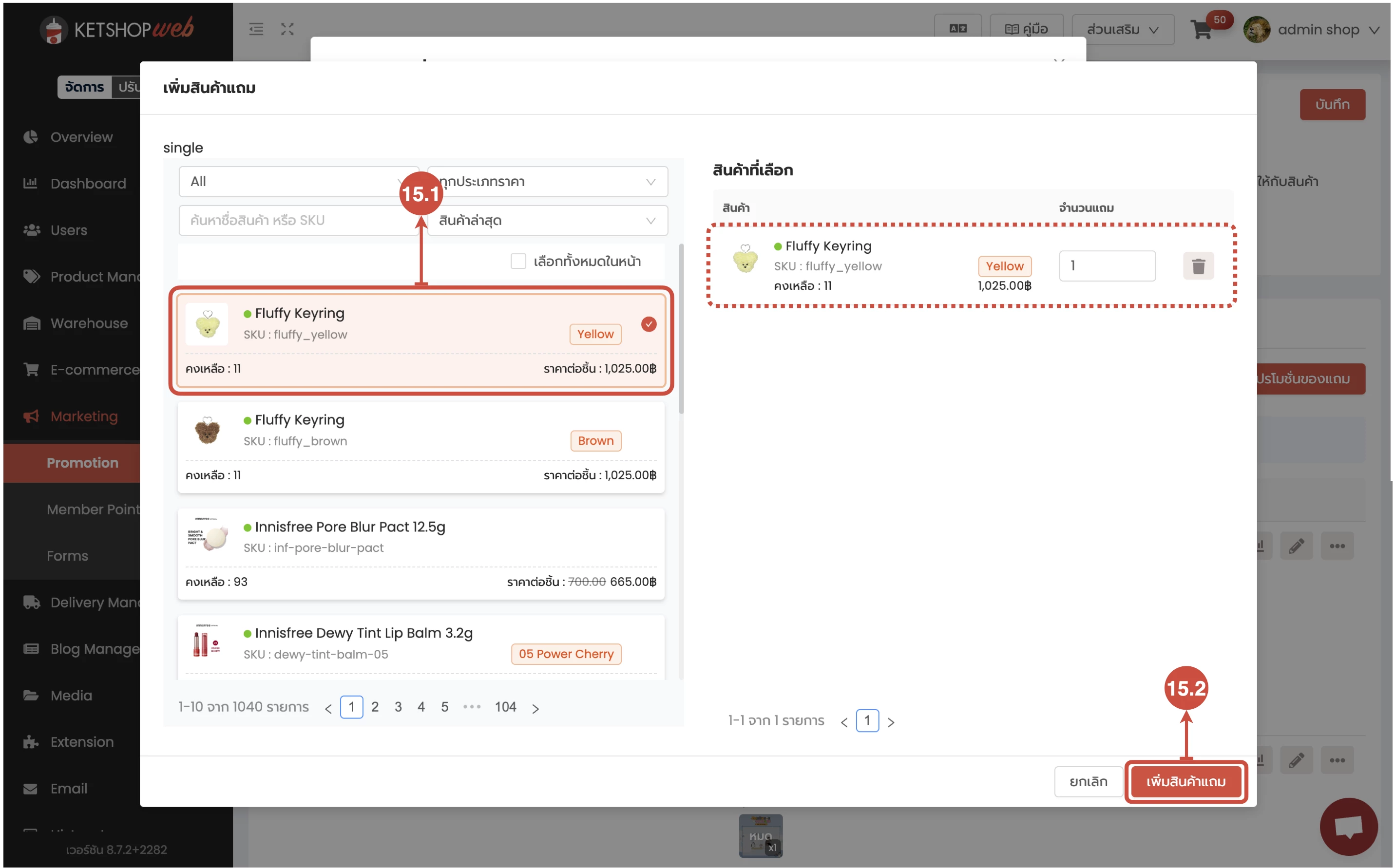Viewport: 1395px width, 868px height.
Task: Open Warehouse in sidebar
Action: [89, 323]
